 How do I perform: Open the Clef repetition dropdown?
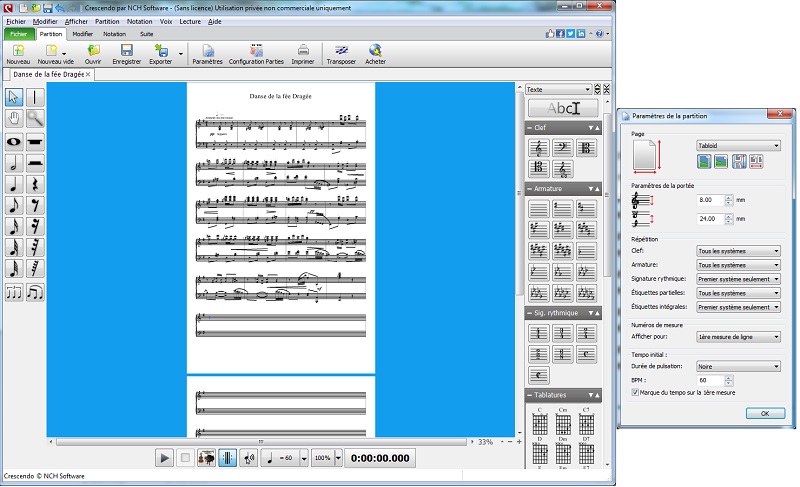[x=738, y=251]
